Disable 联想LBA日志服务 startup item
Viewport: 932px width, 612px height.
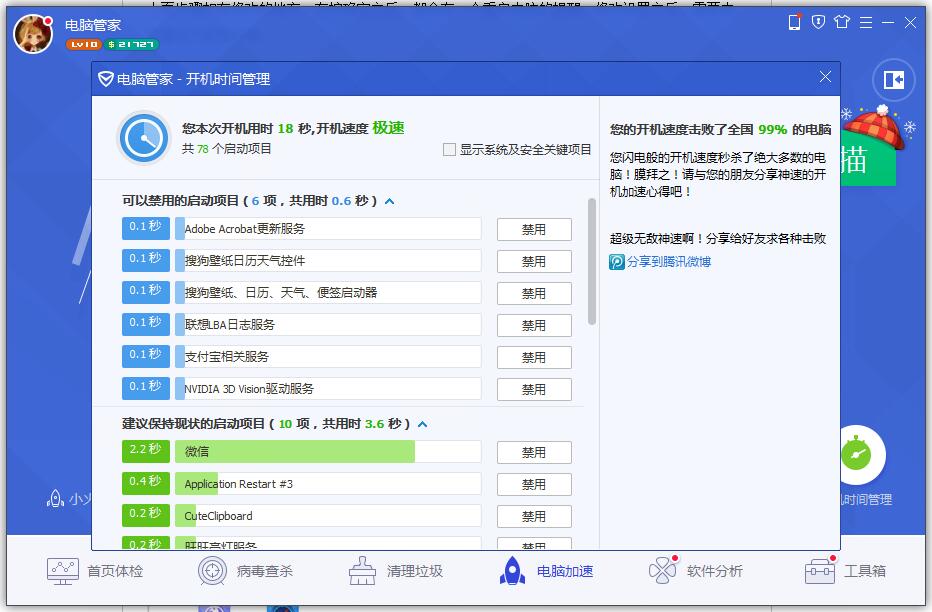534,326
